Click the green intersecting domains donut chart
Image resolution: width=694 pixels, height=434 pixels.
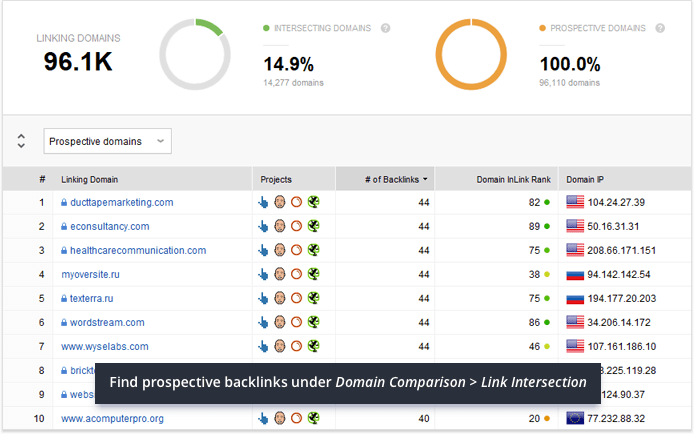[195, 54]
